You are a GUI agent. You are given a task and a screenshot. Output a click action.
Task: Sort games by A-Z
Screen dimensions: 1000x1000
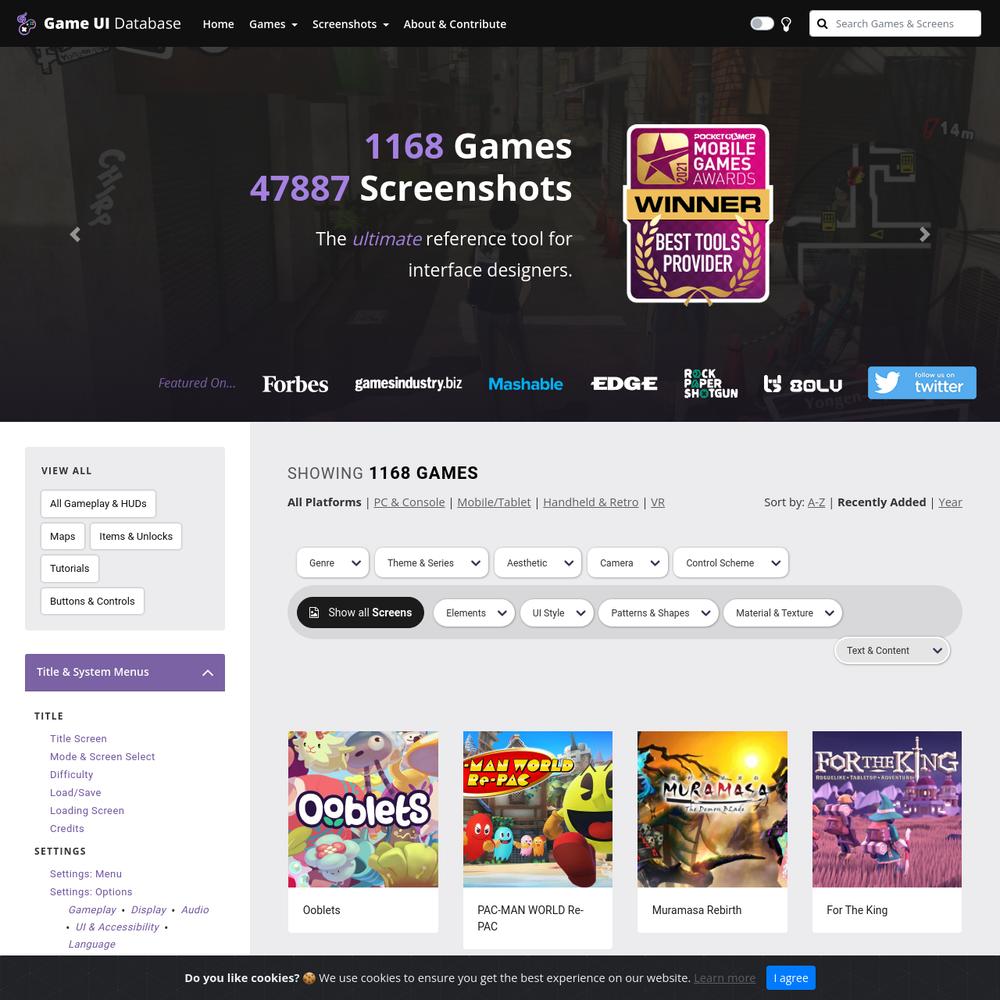tap(816, 502)
